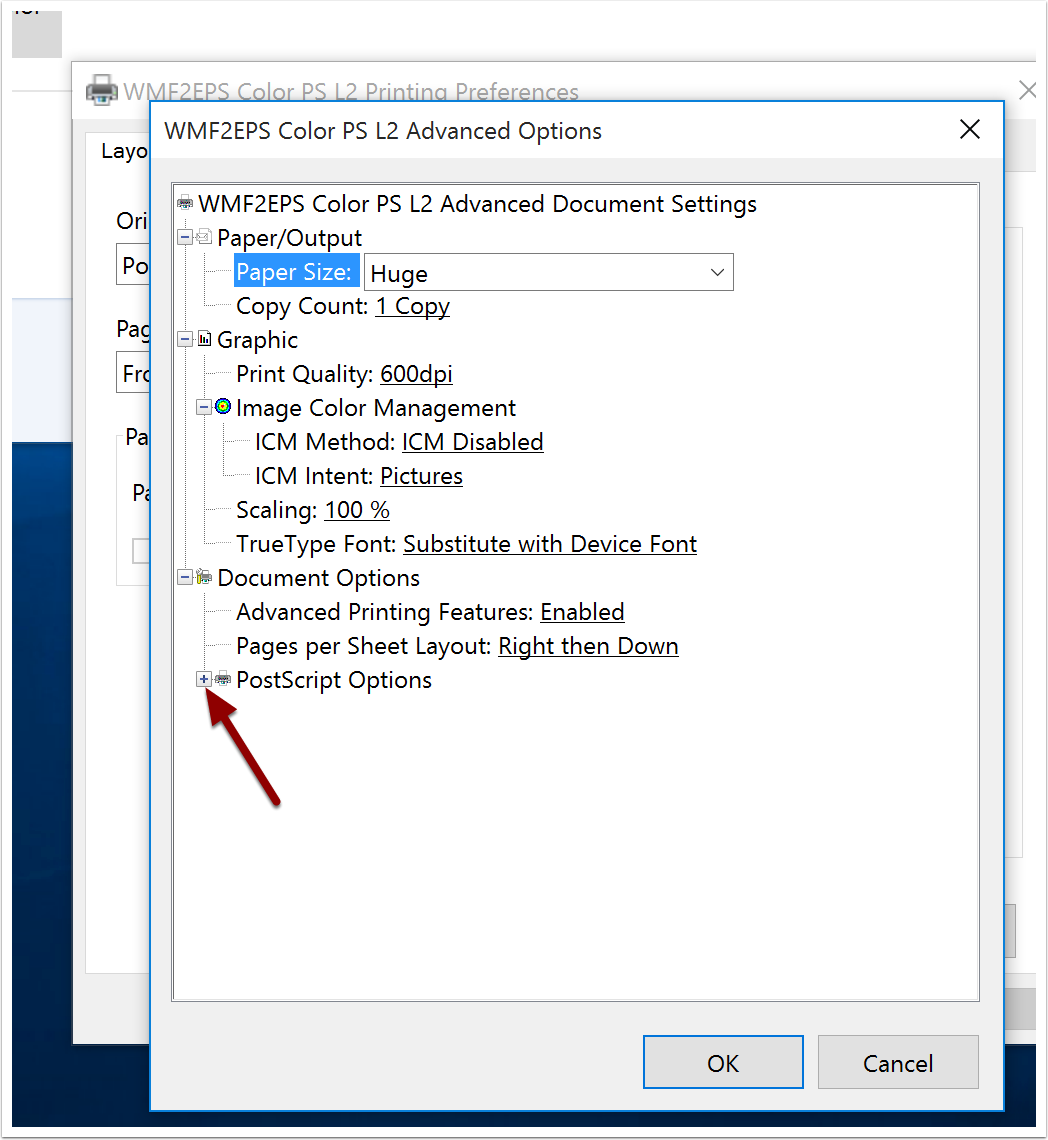The width and height of the screenshot is (1048, 1140).
Task: Select the Pages per Sheet Layout label
Action: (364, 646)
